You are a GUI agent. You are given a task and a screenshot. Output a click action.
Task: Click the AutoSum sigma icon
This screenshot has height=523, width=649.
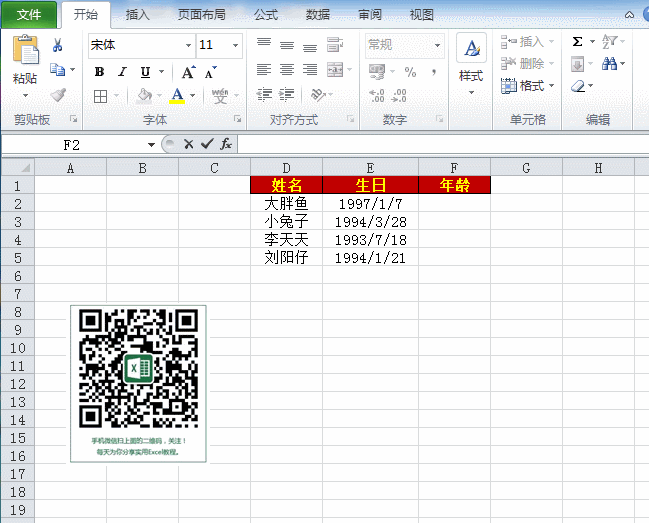click(578, 41)
